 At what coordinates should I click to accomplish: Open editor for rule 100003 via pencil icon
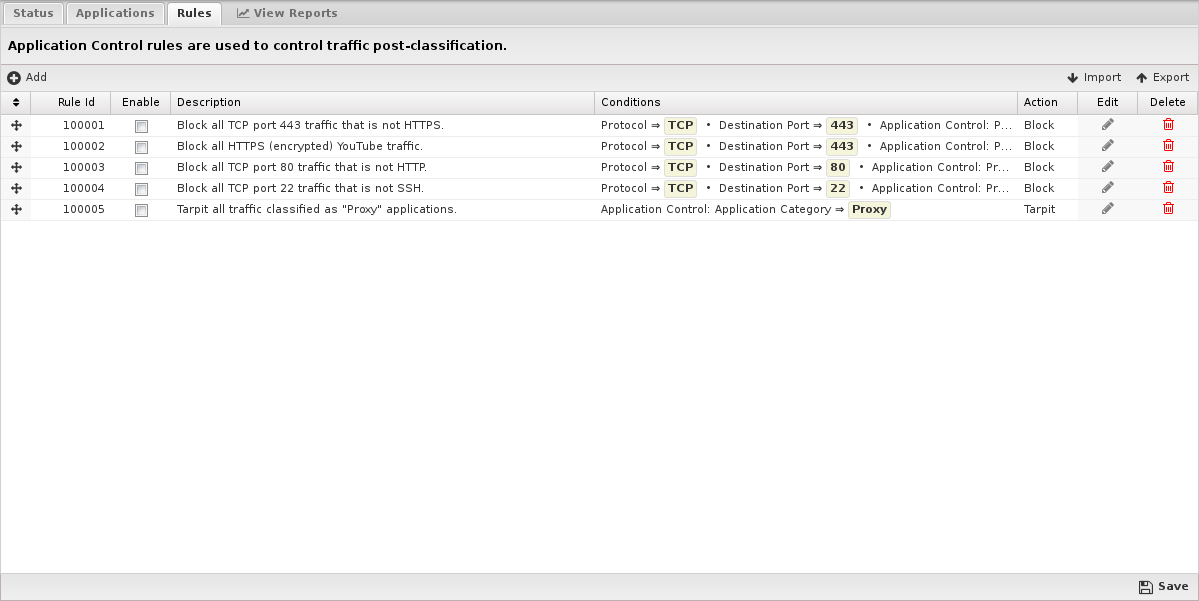1107,167
